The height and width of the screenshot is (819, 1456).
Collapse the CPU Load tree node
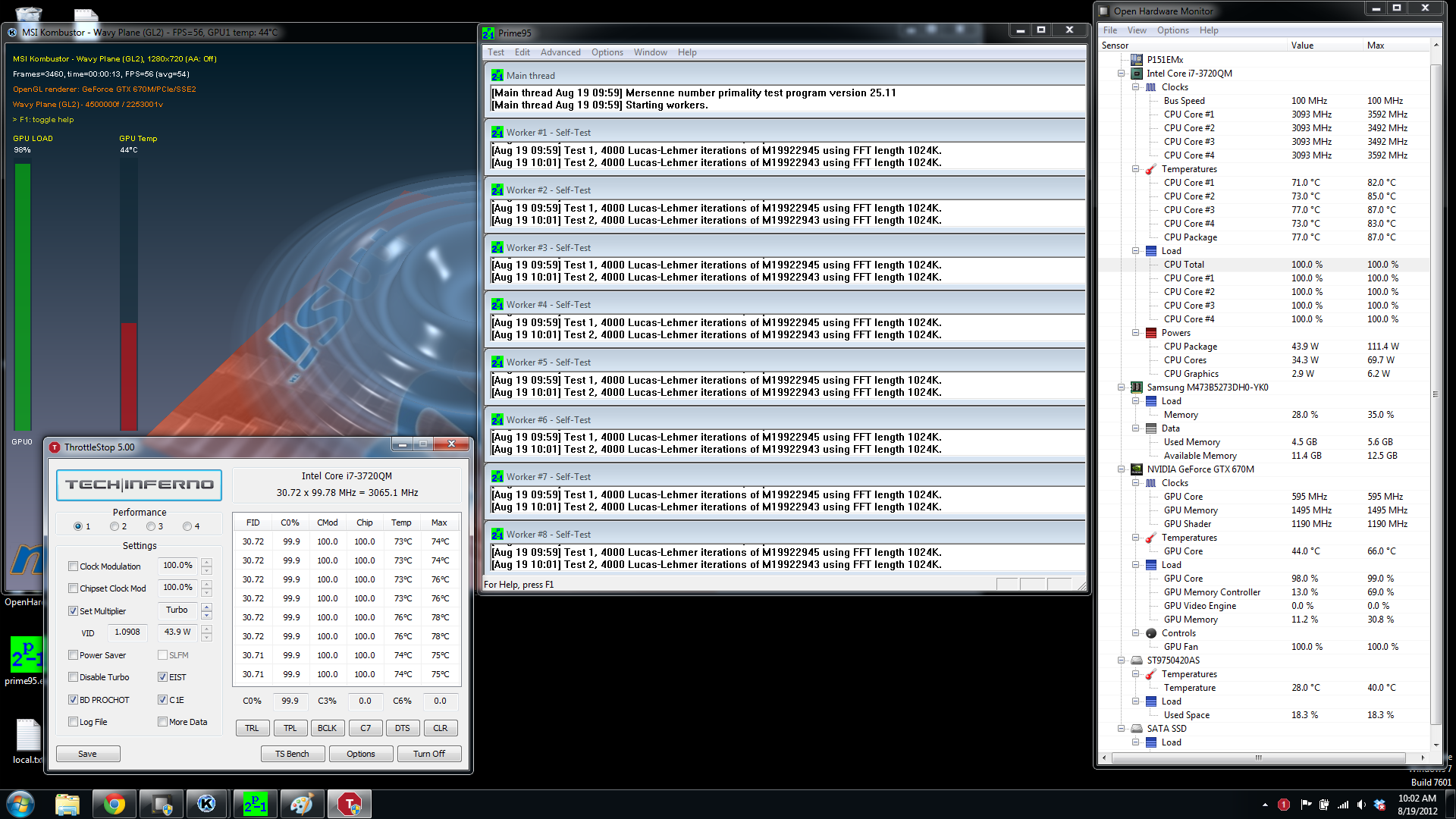tap(1136, 251)
